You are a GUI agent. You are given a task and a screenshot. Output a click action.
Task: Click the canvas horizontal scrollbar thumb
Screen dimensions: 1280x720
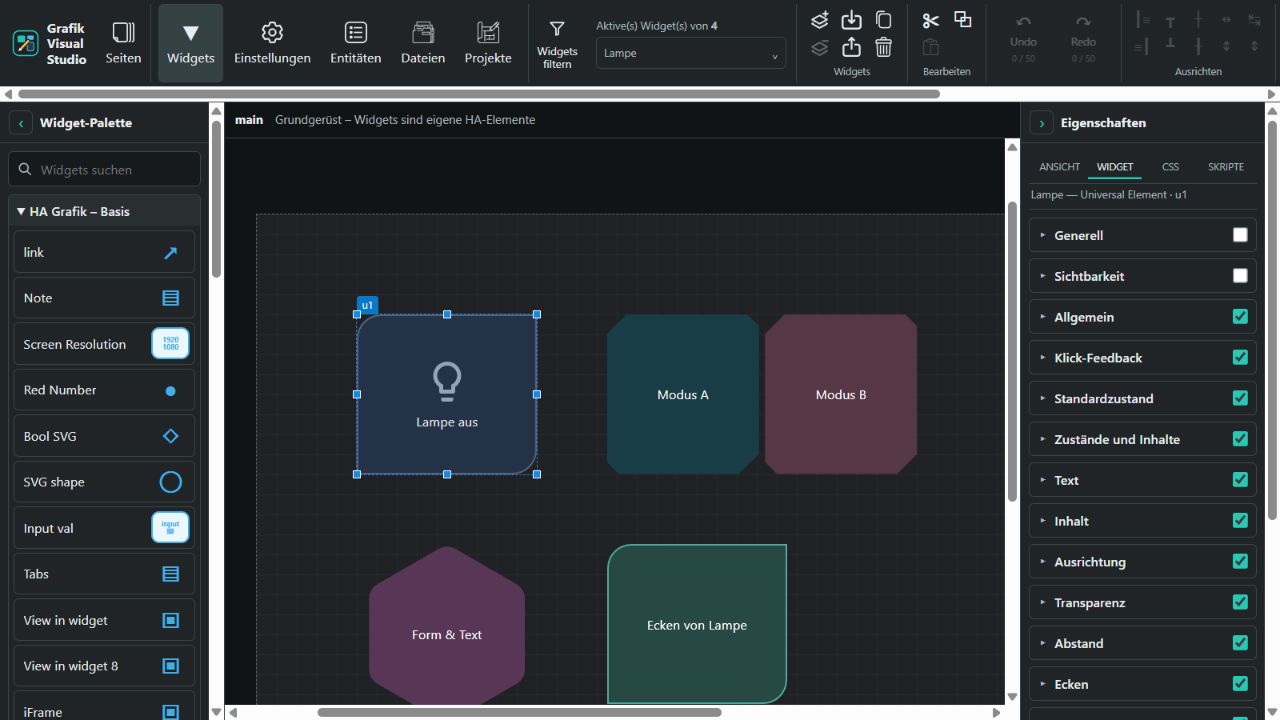click(519, 713)
